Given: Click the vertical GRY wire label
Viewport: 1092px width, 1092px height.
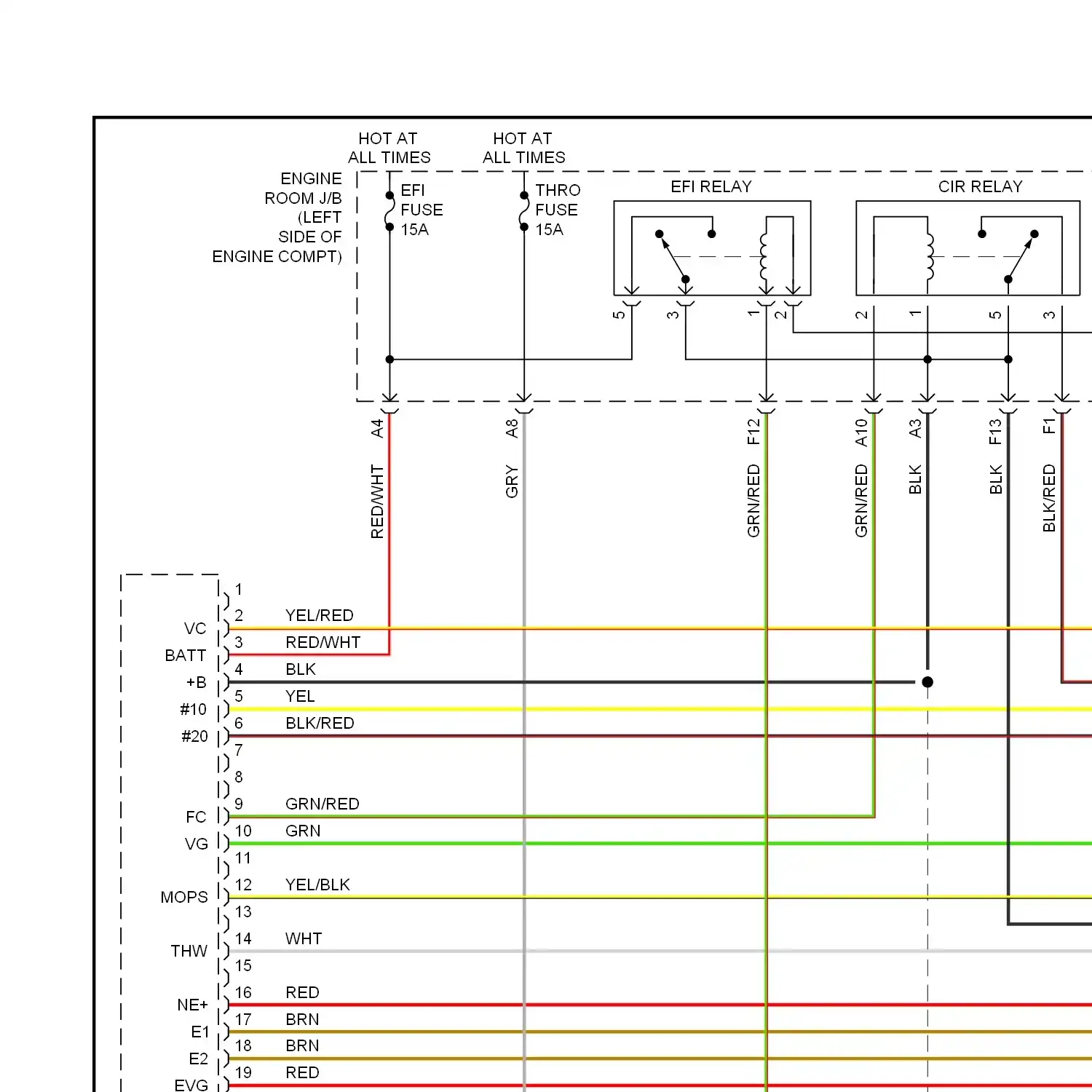Looking at the screenshot, I should pos(512,482).
